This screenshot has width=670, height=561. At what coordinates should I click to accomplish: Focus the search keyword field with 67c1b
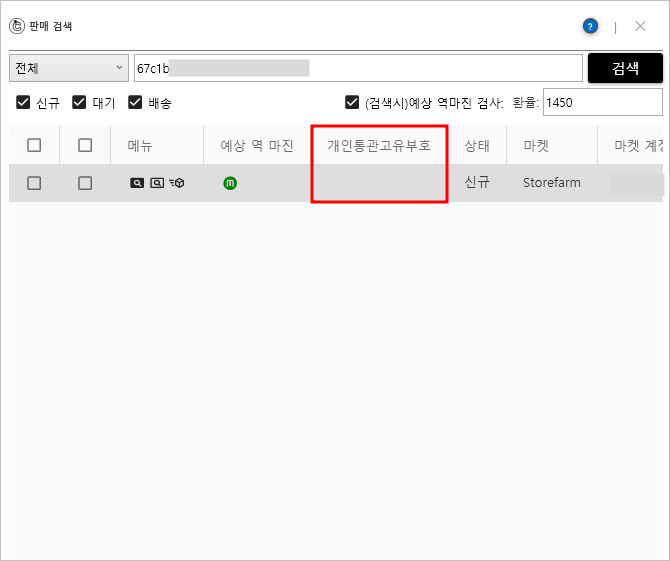358,68
